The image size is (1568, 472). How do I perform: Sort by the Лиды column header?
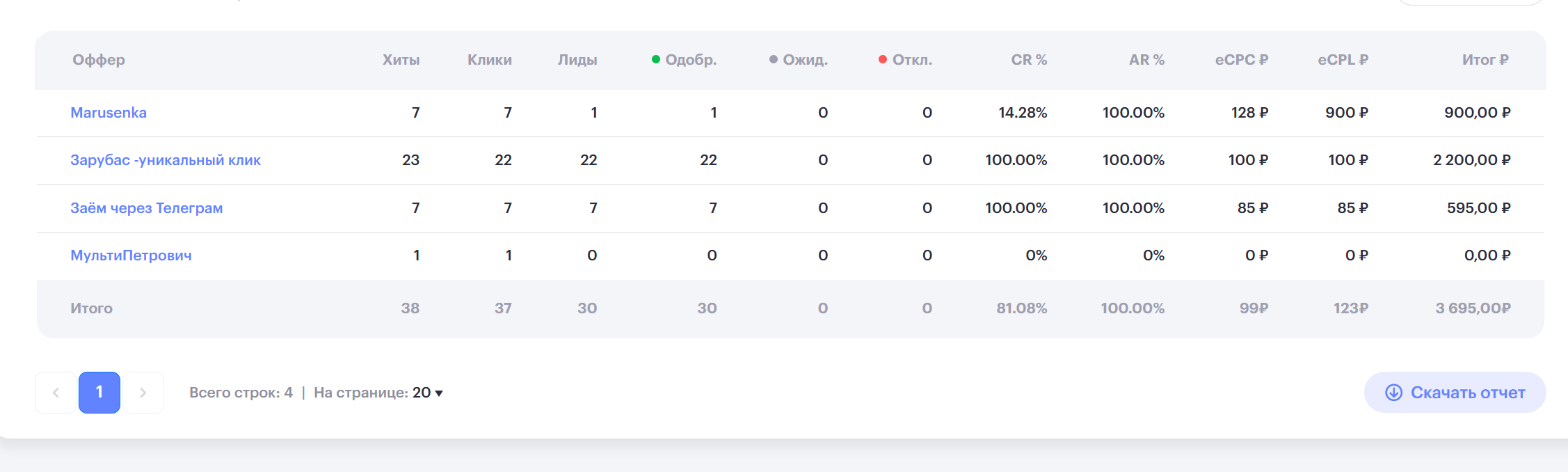pyautogui.click(x=577, y=60)
